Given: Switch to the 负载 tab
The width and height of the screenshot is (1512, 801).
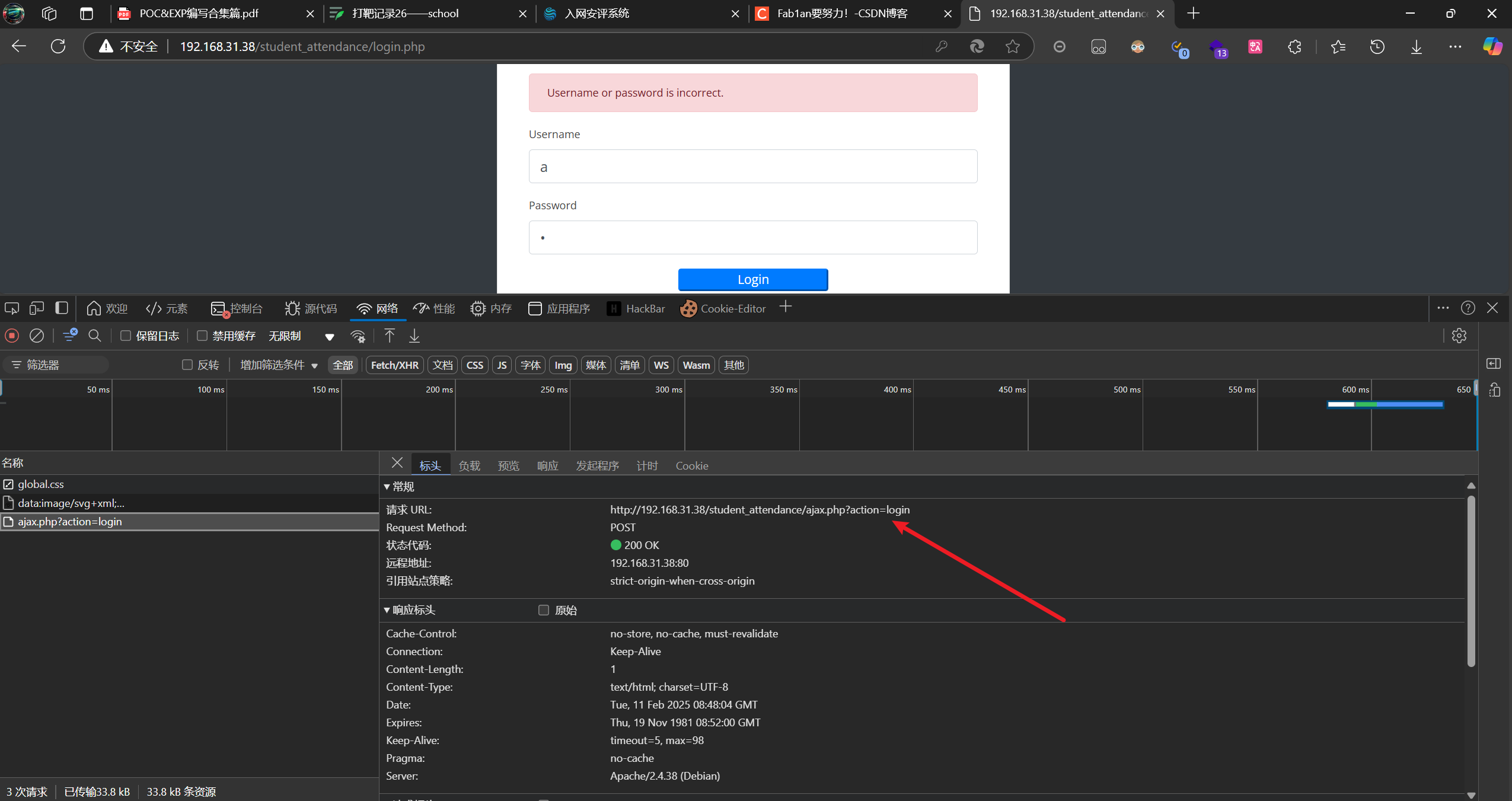Looking at the screenshot, I should click(469, 466).
